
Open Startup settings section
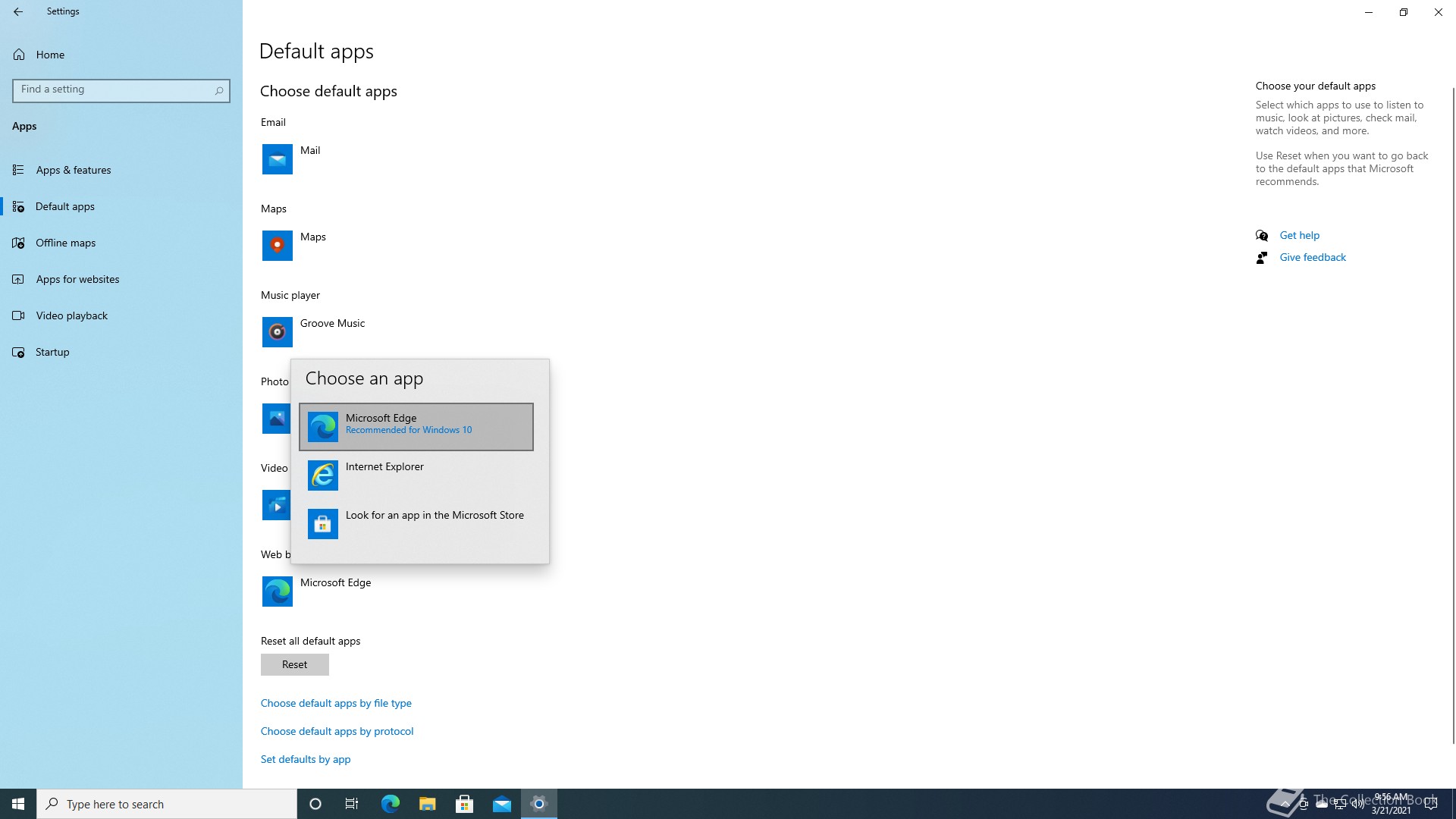click(x=52, y=352)
